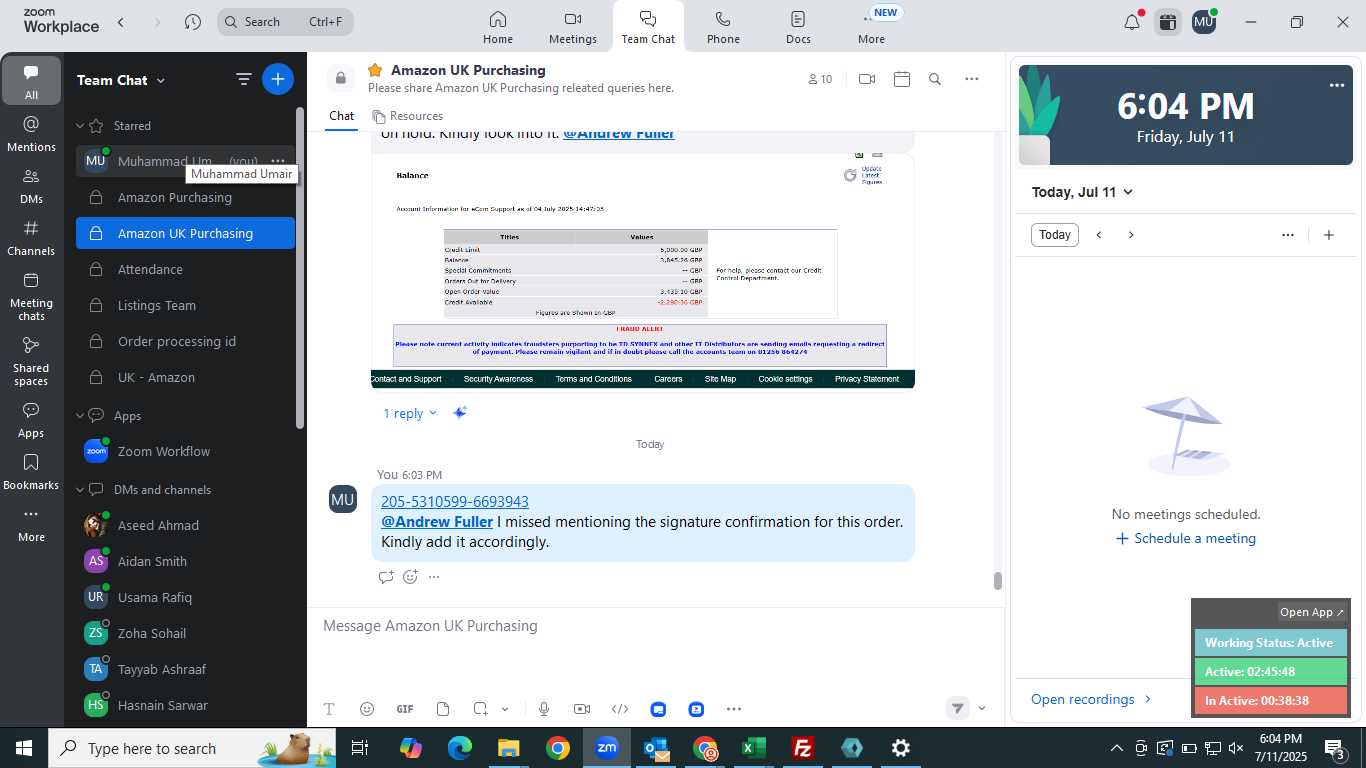
Task: Open Amazon Purchasing channel
Action: 185,197
